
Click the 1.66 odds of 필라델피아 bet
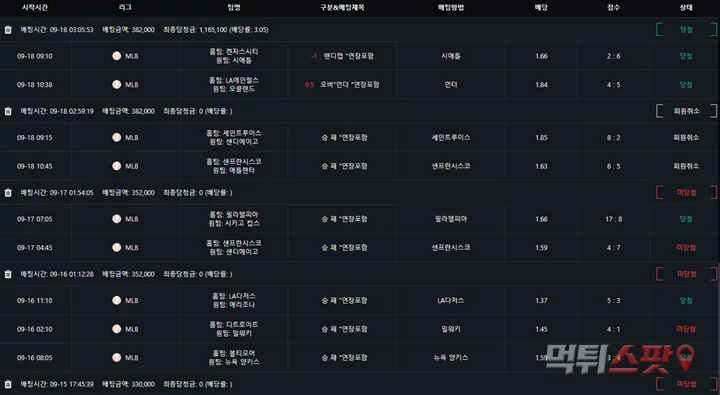tap(541, 219)
